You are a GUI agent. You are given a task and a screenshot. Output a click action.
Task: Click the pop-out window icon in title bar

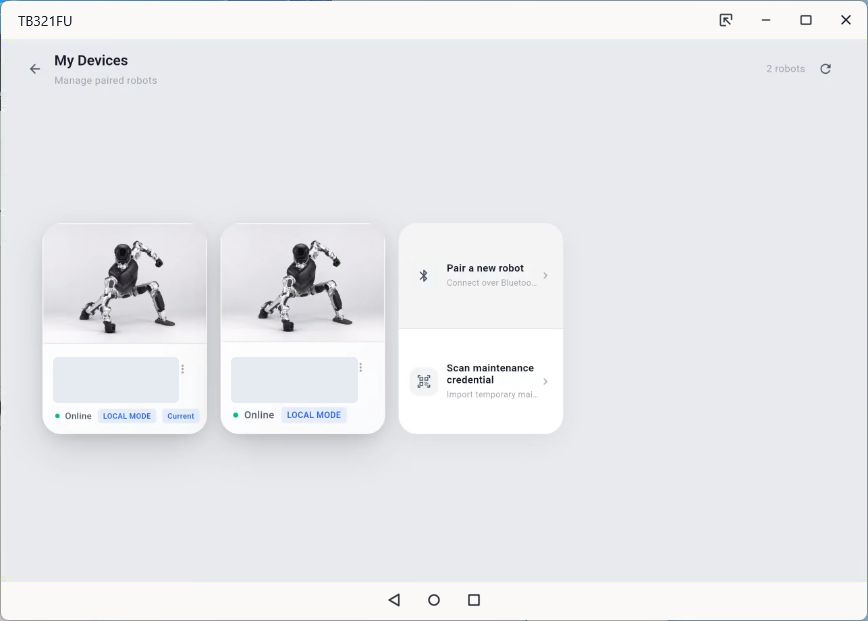coord(726,20)
